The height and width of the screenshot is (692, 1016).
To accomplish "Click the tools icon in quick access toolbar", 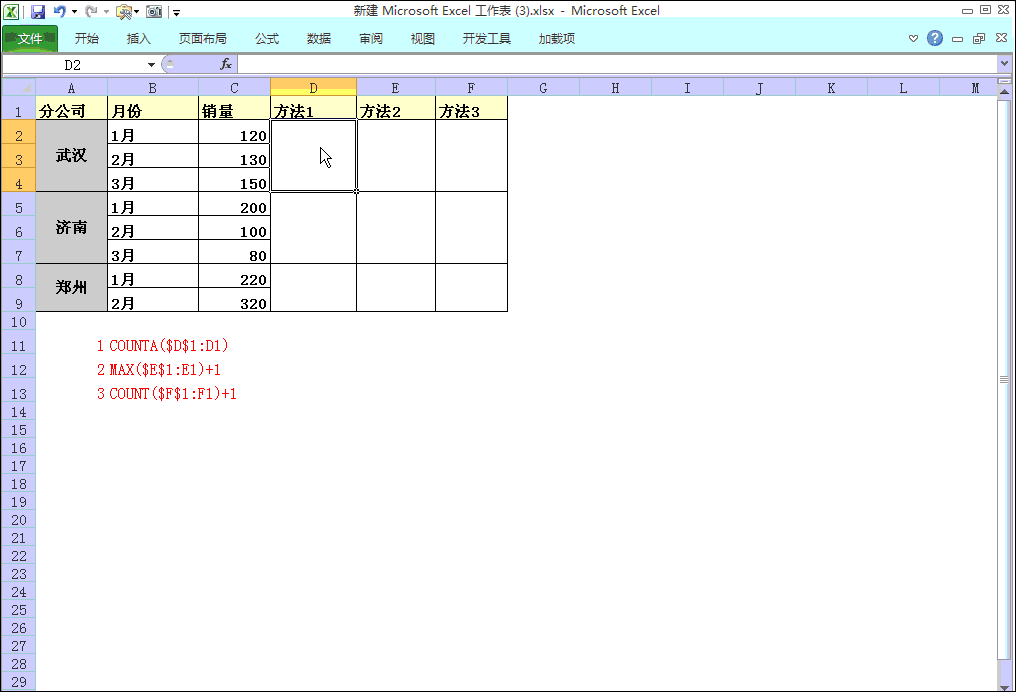I will tap(123, 12).
